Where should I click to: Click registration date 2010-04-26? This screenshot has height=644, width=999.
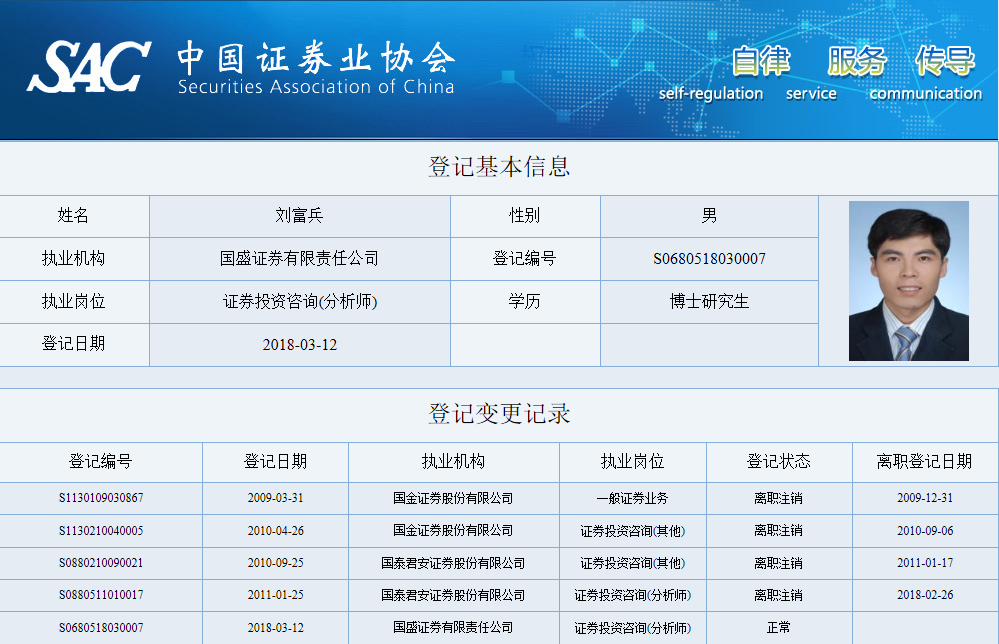click(275, 531)
